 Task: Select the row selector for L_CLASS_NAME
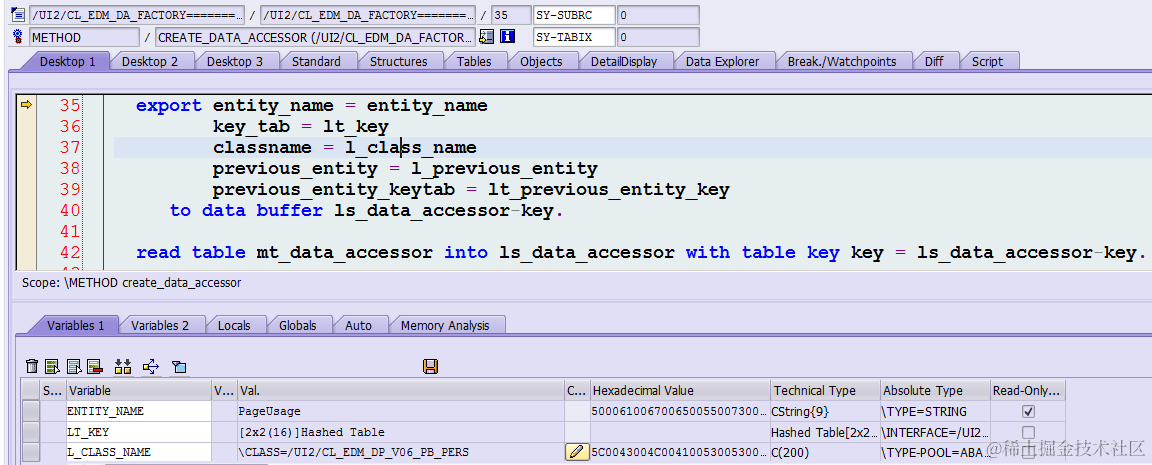(x=31, y=452)
